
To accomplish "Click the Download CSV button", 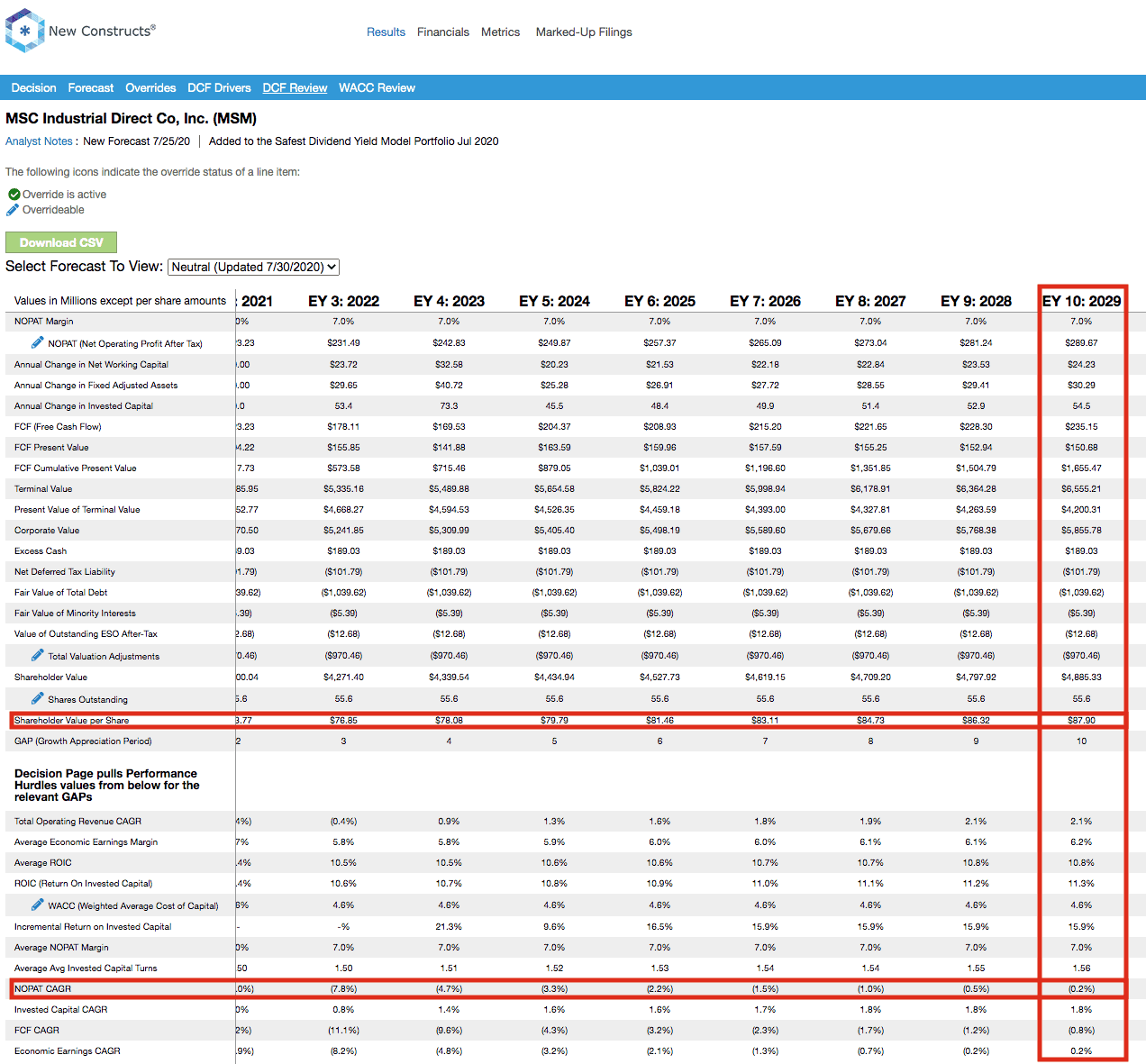I will pyautogui.click(x=61, y=242).
